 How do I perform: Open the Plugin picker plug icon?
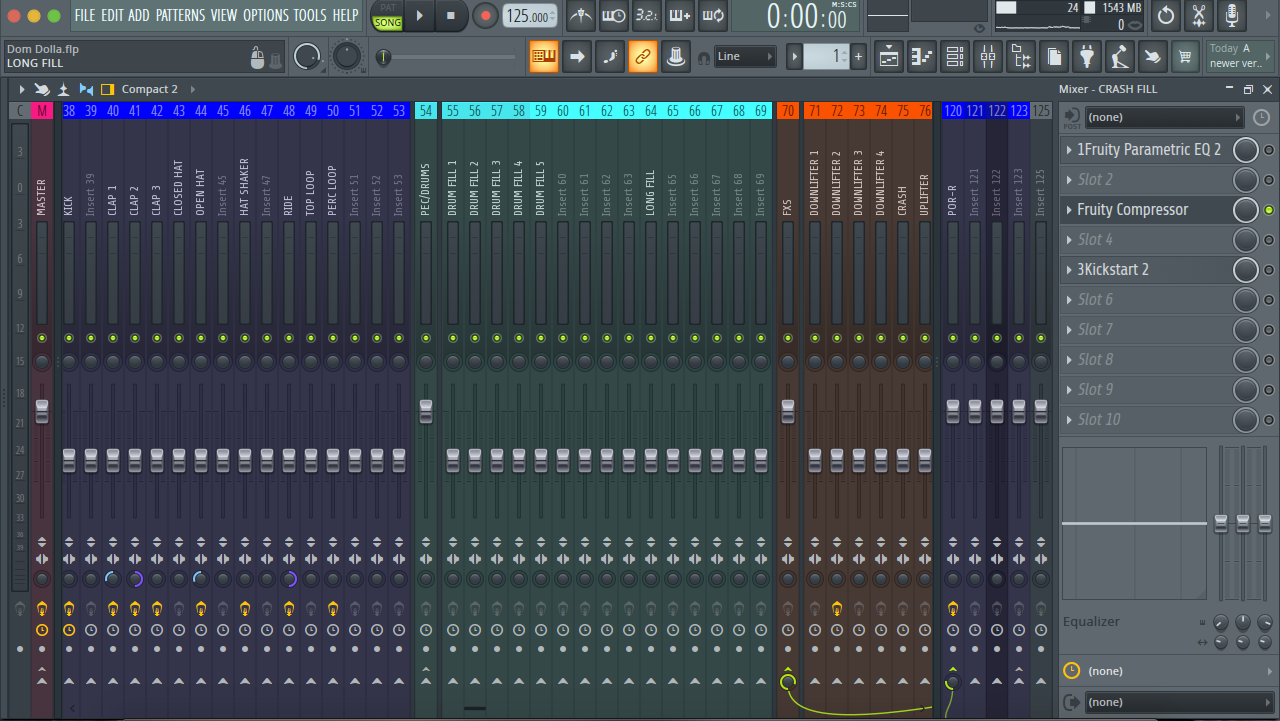click(x=1086, y=57)
